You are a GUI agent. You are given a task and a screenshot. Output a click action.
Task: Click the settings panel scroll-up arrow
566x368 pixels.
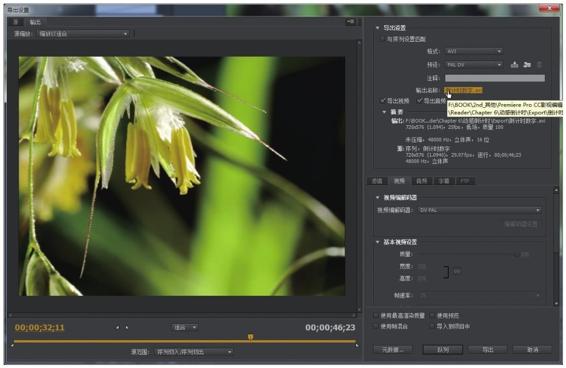click(x=556, y=189)
